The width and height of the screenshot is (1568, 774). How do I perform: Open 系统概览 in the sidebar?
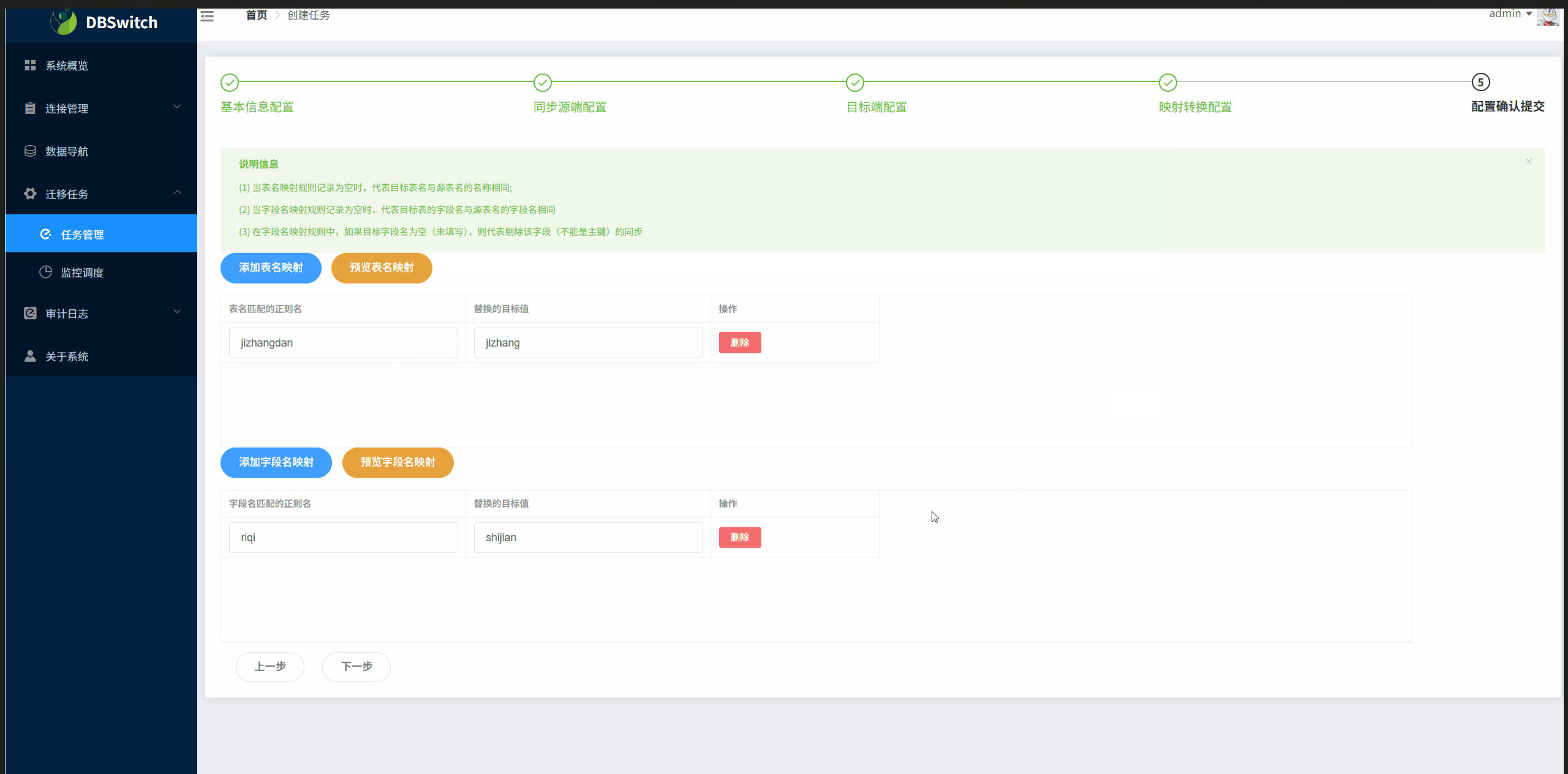click(x=102, y=66)
